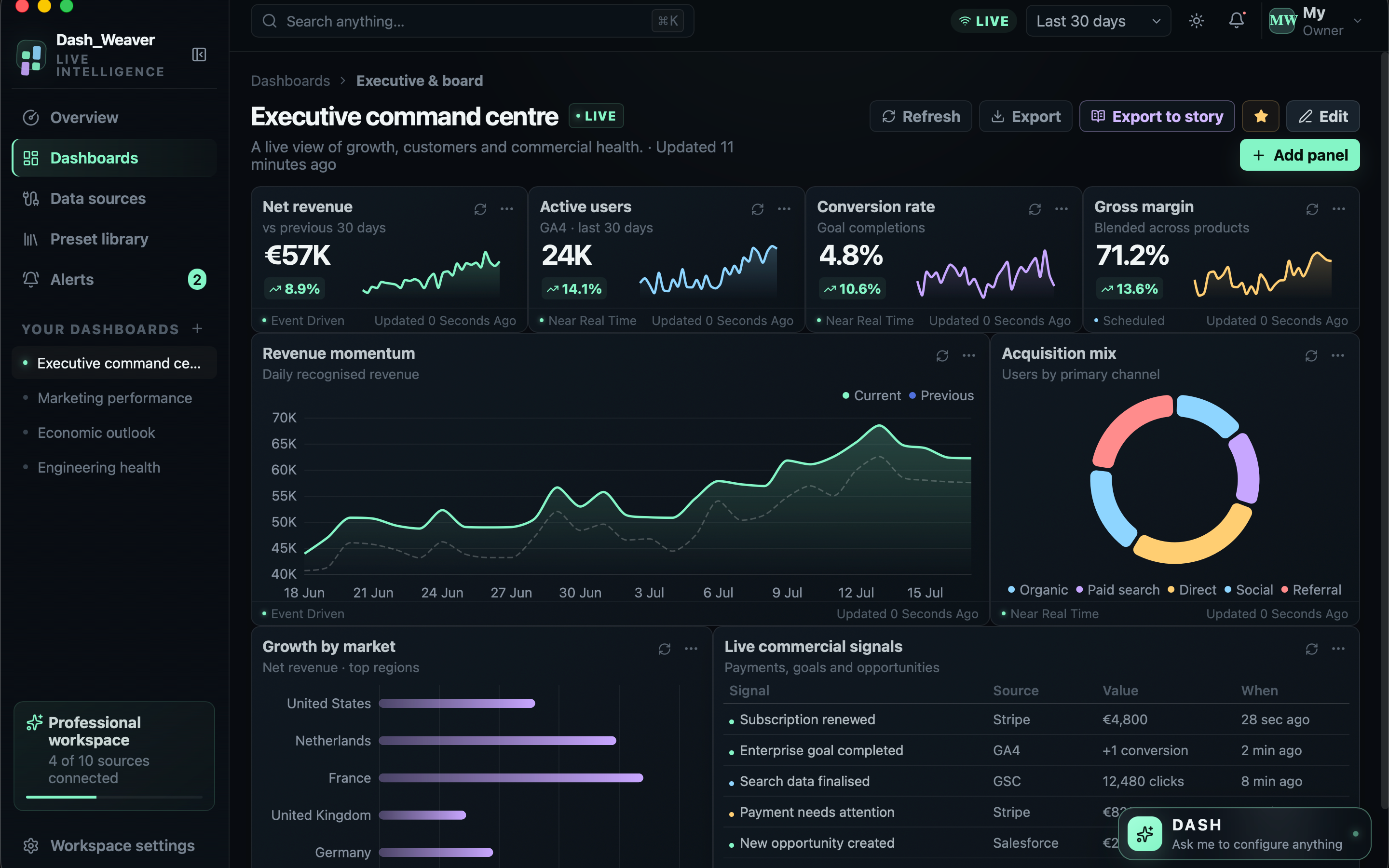Screen dimensions: 1389x868
Task: Open Gross margin panel options menu
Action: click(1338, 209)
